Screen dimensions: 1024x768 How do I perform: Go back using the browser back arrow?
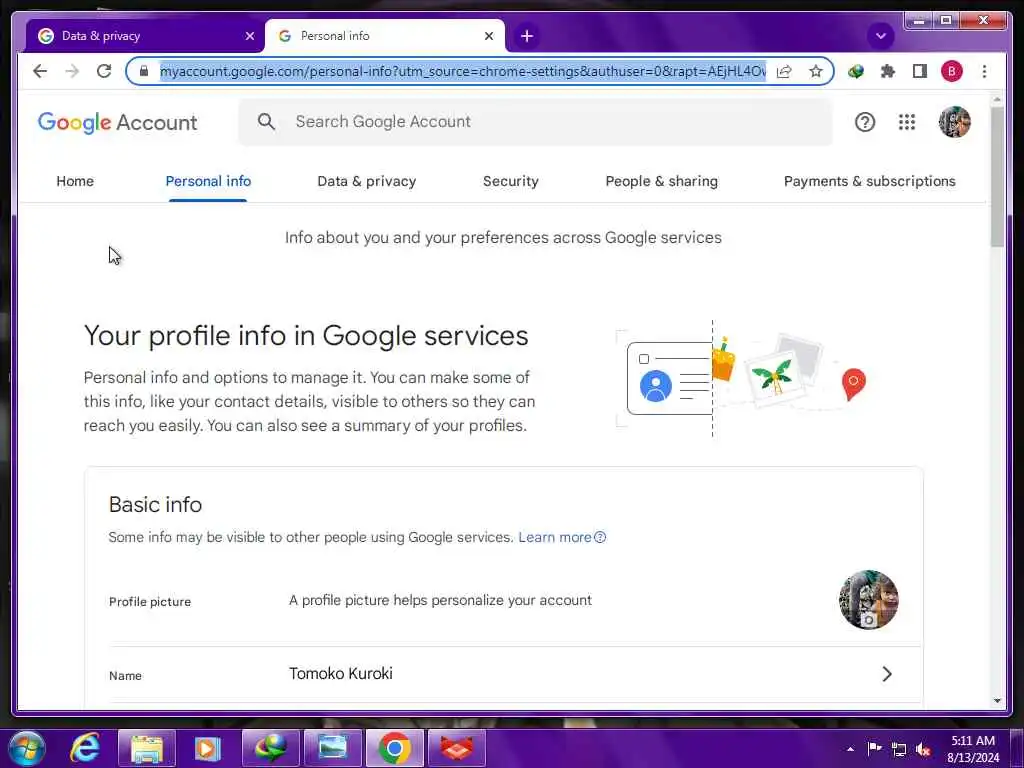point(40,71)
